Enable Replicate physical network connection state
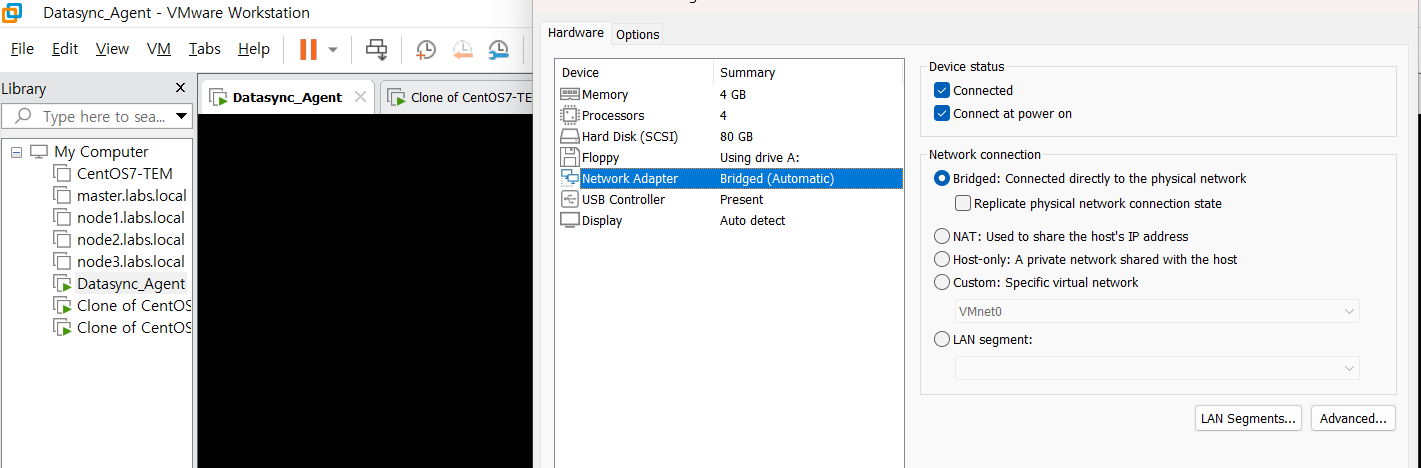 pyautogui.click(x=963, y=203)
